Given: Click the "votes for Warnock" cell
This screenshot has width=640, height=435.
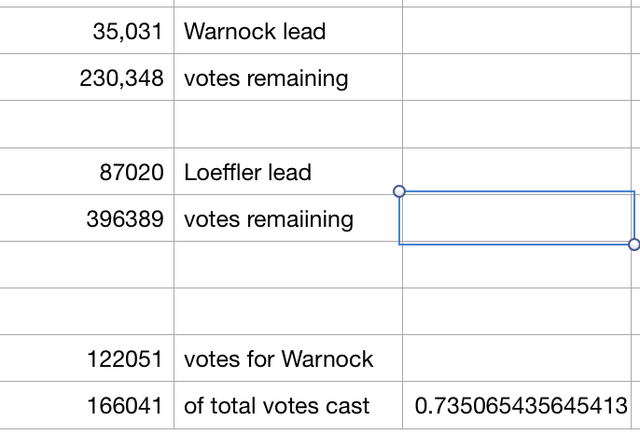Looking at the screenshot, I should coord(288,359).
